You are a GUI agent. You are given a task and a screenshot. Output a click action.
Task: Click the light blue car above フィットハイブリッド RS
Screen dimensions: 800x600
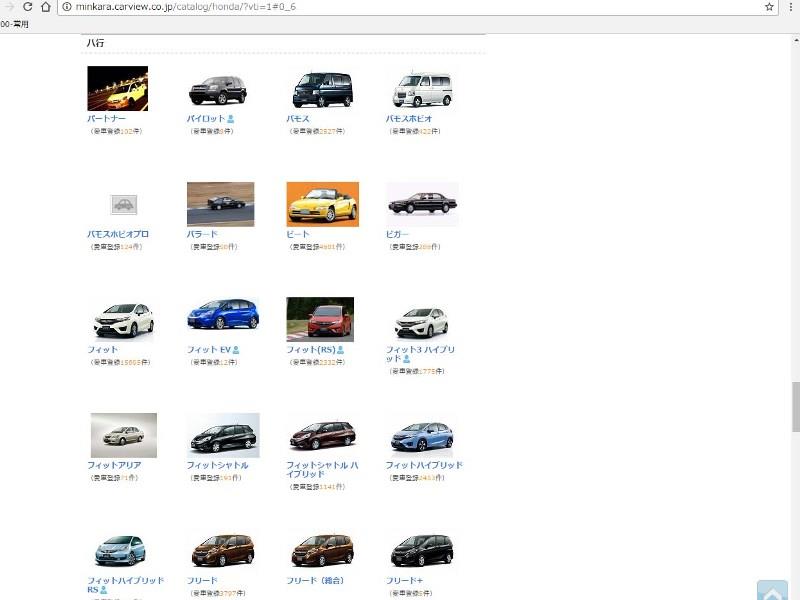point(120,551)
